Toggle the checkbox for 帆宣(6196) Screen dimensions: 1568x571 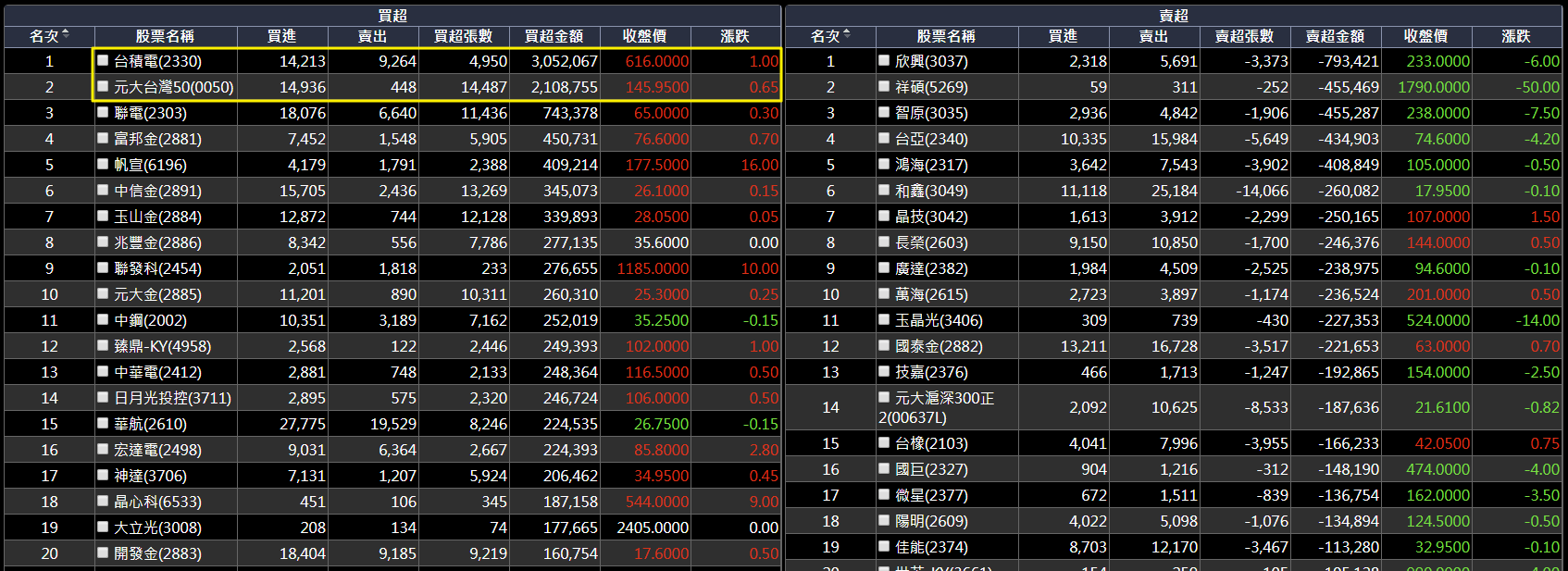coord(104,164)
